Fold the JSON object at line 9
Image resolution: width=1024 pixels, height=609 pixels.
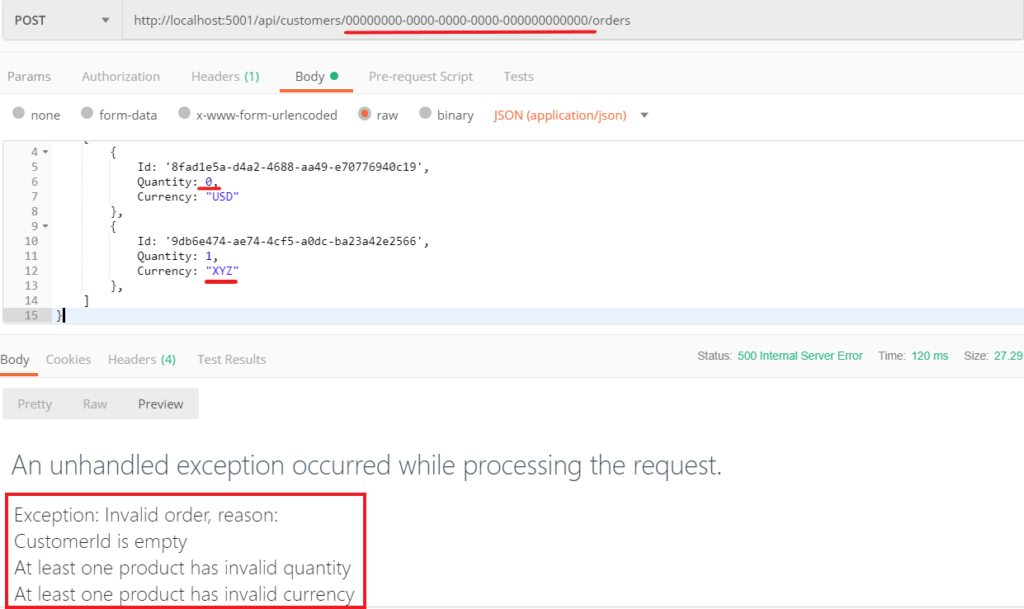(x=45, y=226)
